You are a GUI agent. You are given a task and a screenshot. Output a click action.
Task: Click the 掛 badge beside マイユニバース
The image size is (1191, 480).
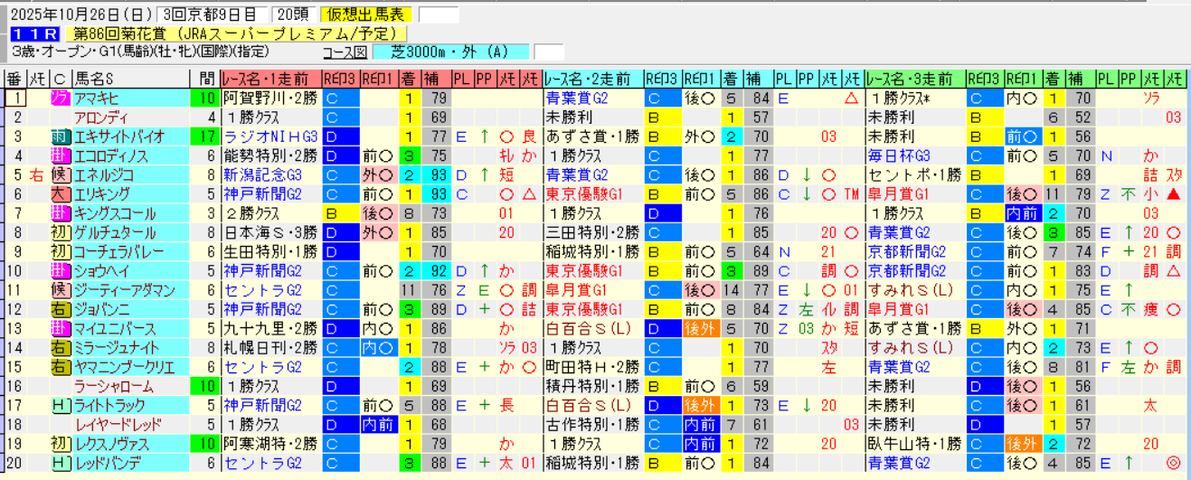tap(59, 328)
